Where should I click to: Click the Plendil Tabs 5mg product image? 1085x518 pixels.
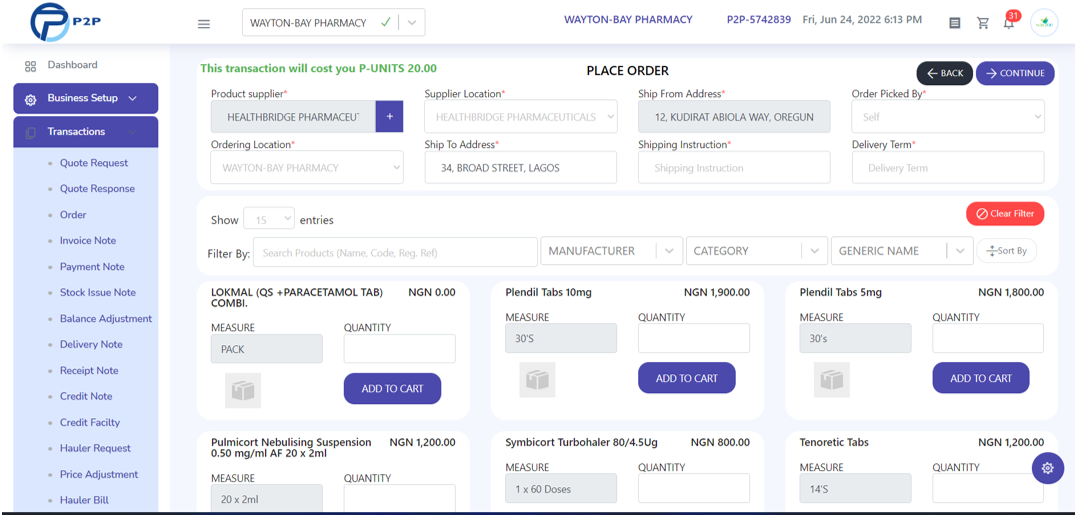[x=832, y=380]
